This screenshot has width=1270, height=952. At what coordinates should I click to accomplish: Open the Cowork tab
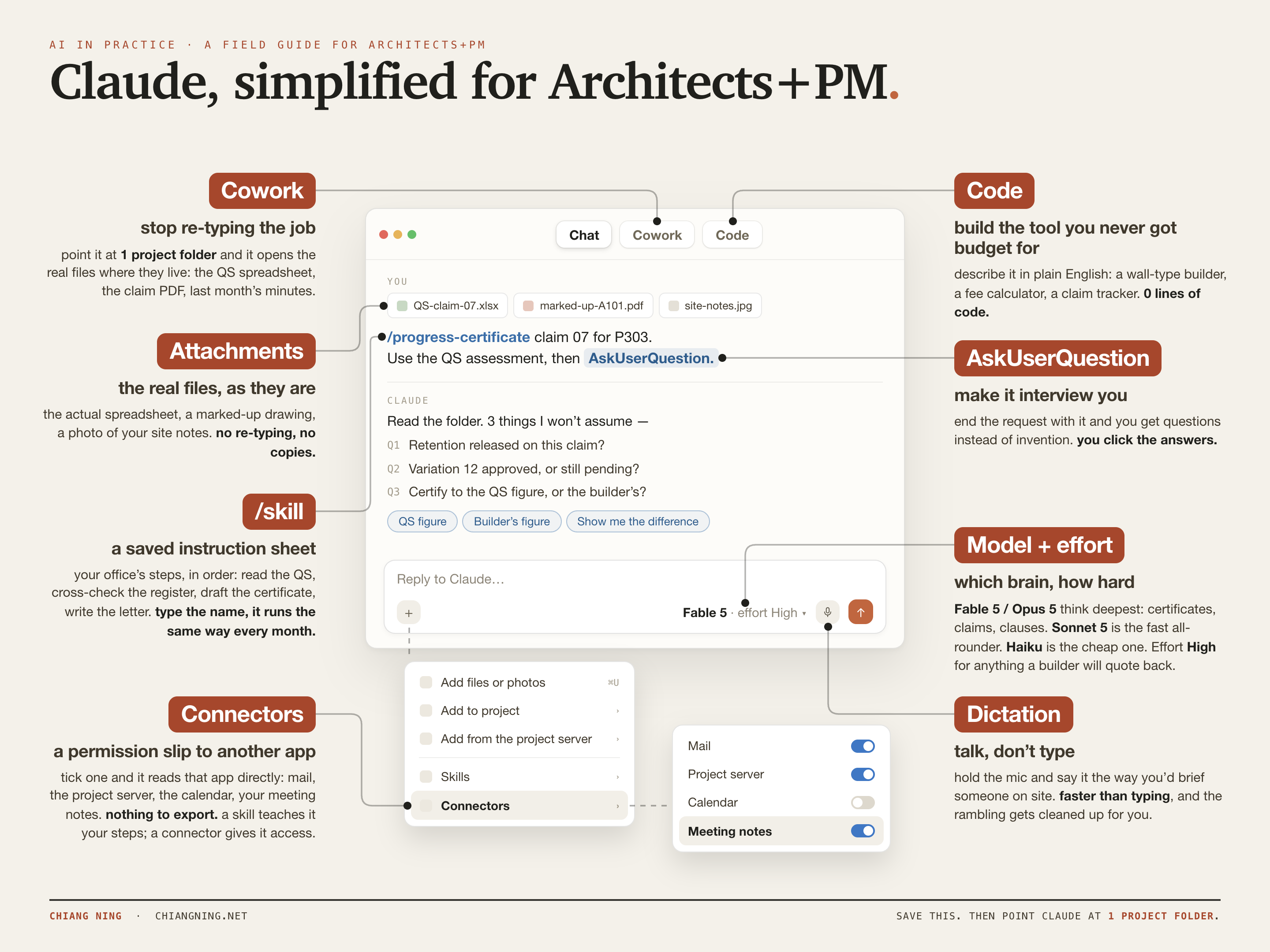pos(657,235)
